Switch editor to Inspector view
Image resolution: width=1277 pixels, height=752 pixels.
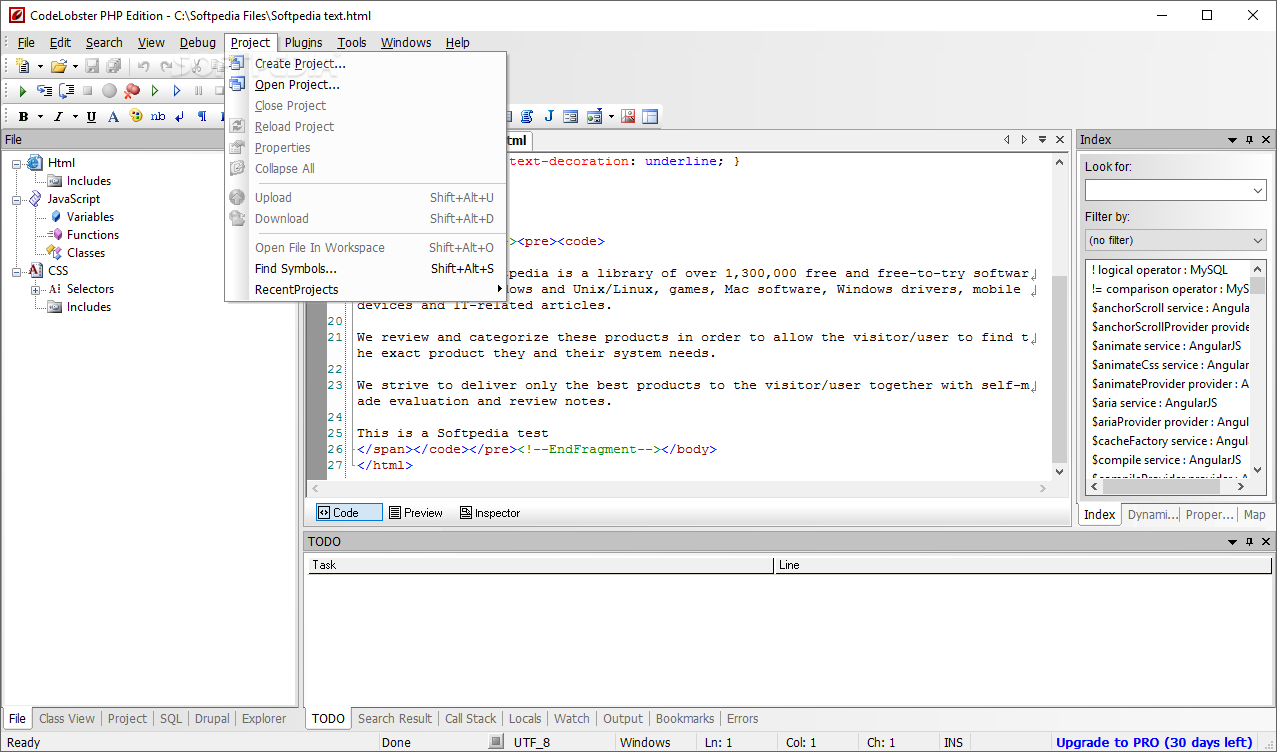(x=490, y=513)
